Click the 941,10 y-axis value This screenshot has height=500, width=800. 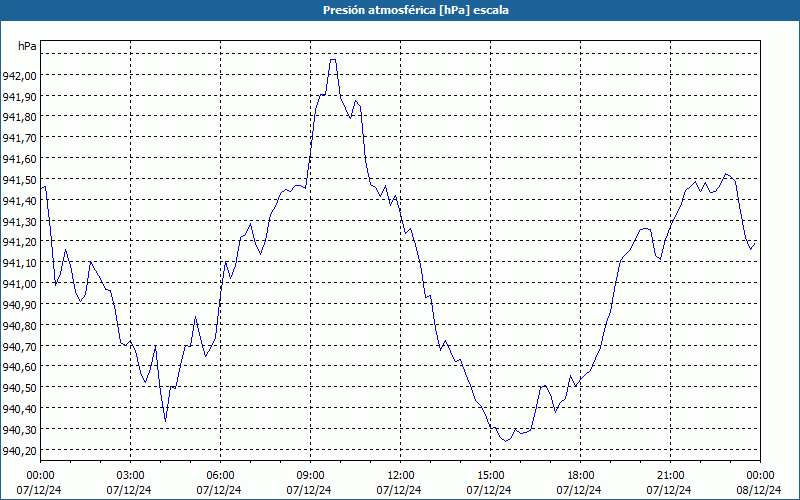click(x=19, y=263)
